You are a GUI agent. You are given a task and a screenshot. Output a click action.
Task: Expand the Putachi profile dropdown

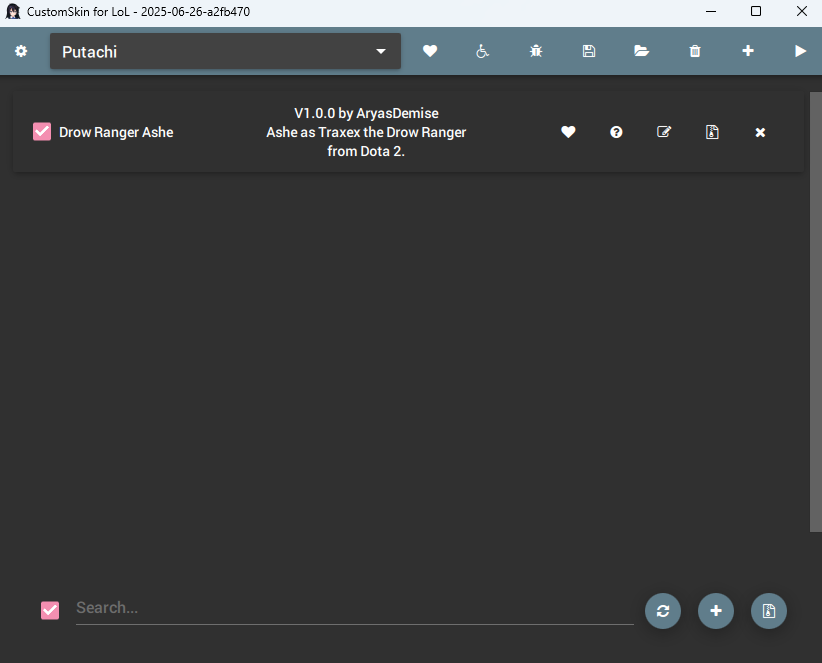225,51
